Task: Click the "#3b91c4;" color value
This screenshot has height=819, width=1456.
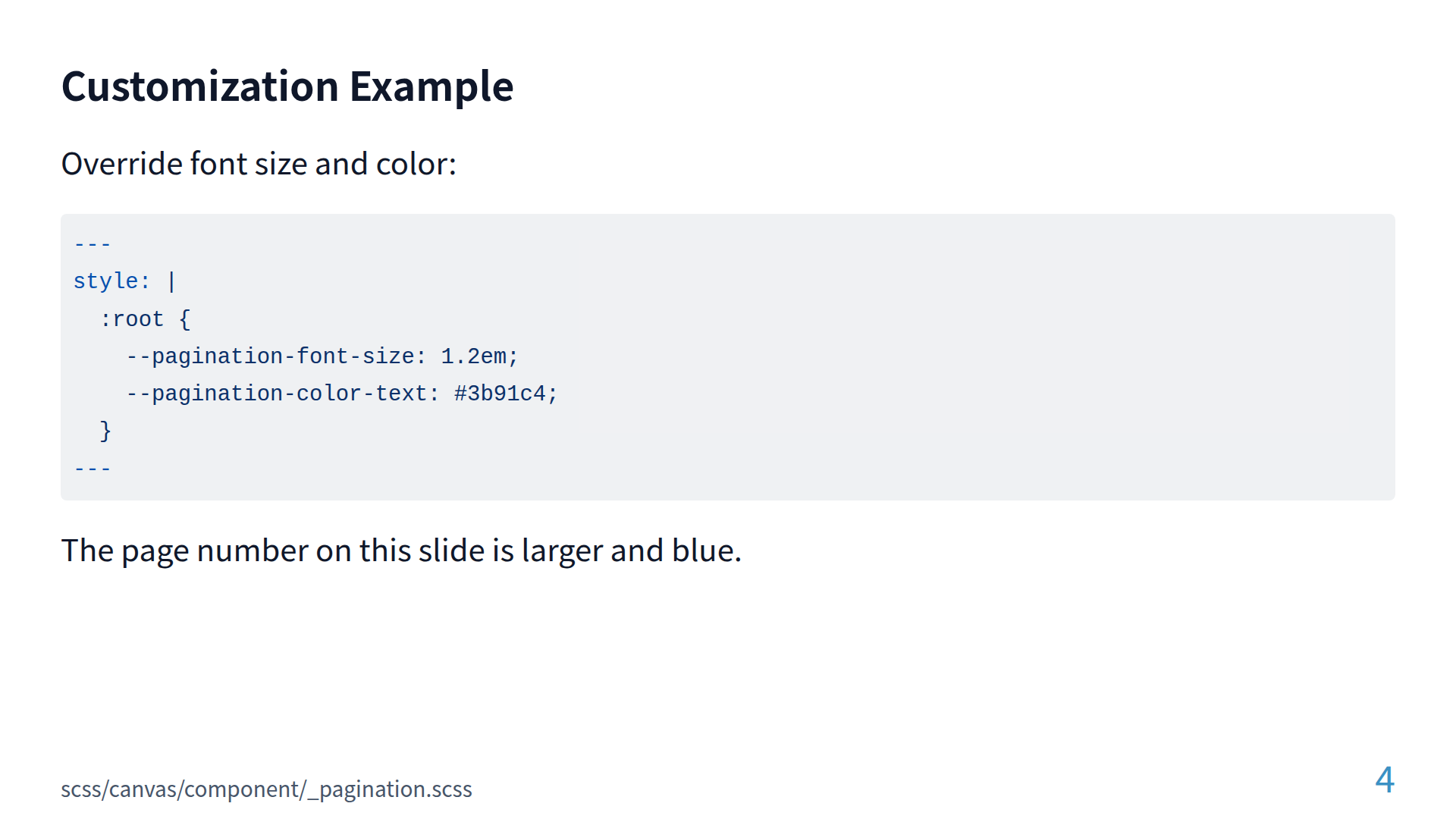Action: tap(506, 394)
